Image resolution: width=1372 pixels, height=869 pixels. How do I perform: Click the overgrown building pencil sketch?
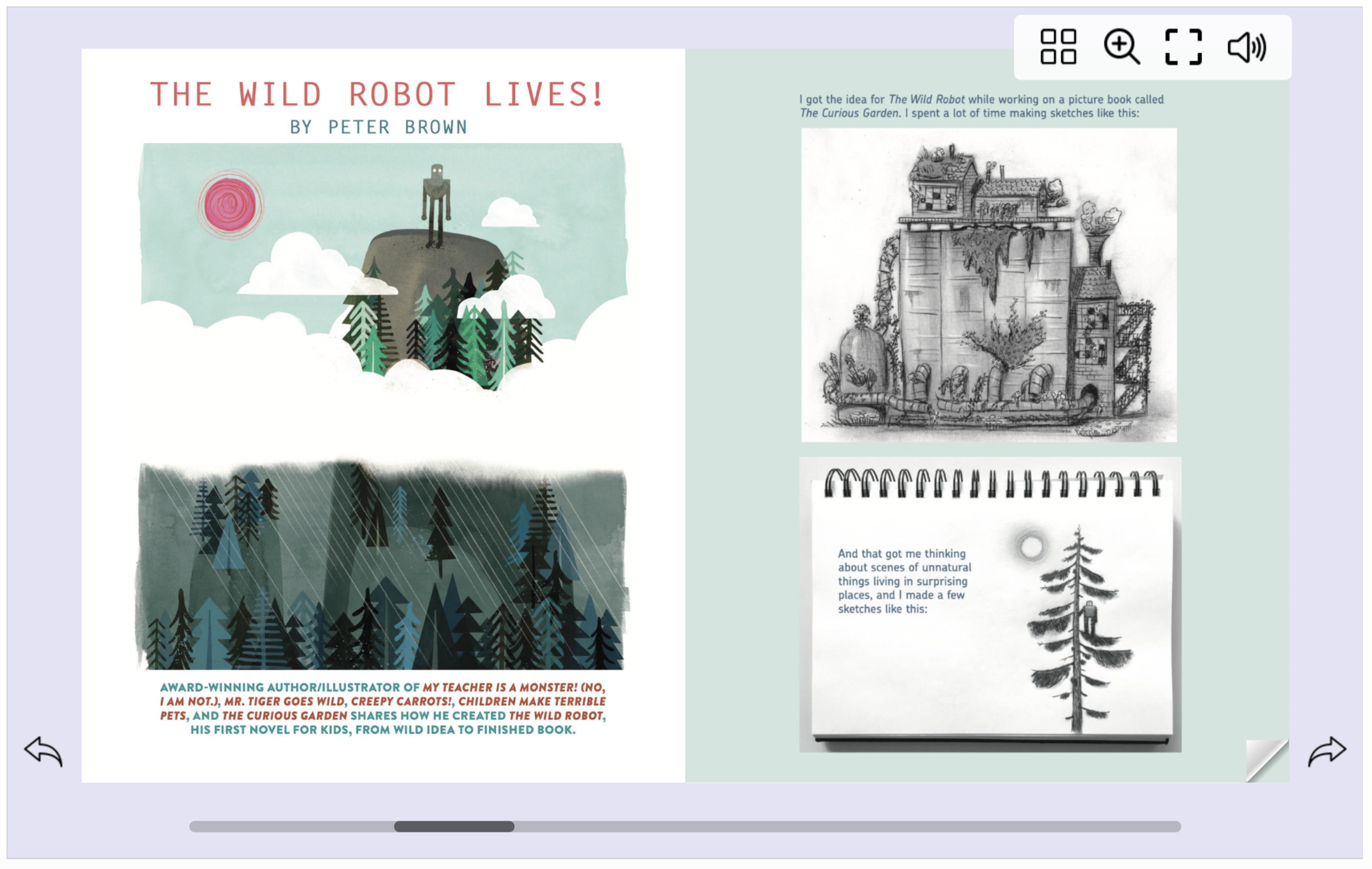pos(988,285)
